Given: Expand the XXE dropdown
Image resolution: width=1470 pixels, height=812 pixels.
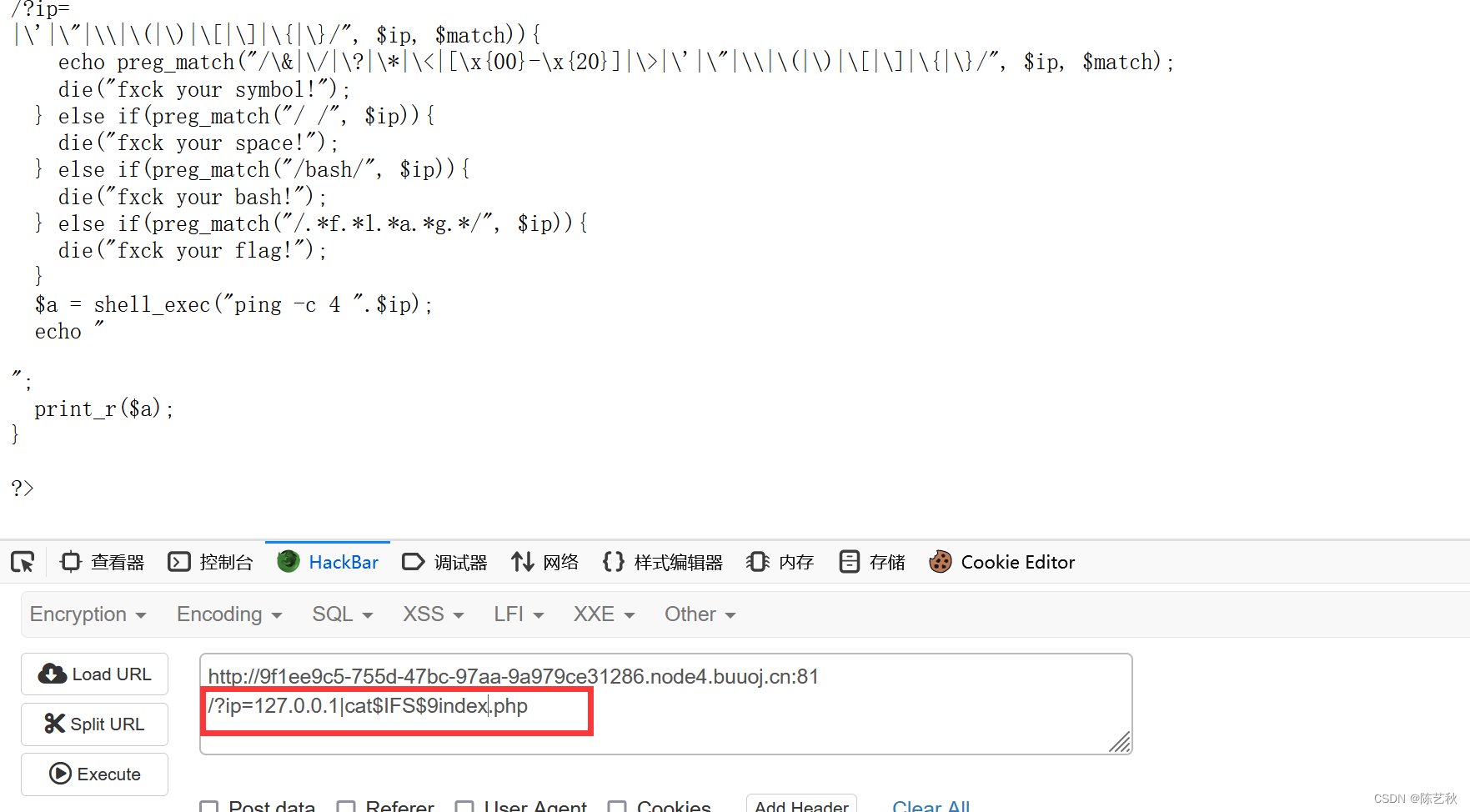Looking at the screenshot, I should click(605, 614).
